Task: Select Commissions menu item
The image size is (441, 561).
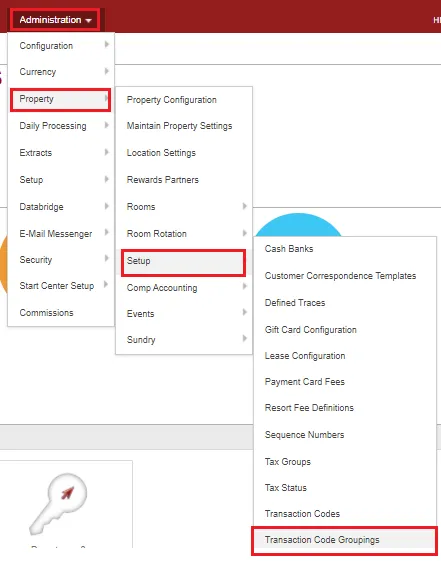Action: pyautogui.click(x=61, y=313)
